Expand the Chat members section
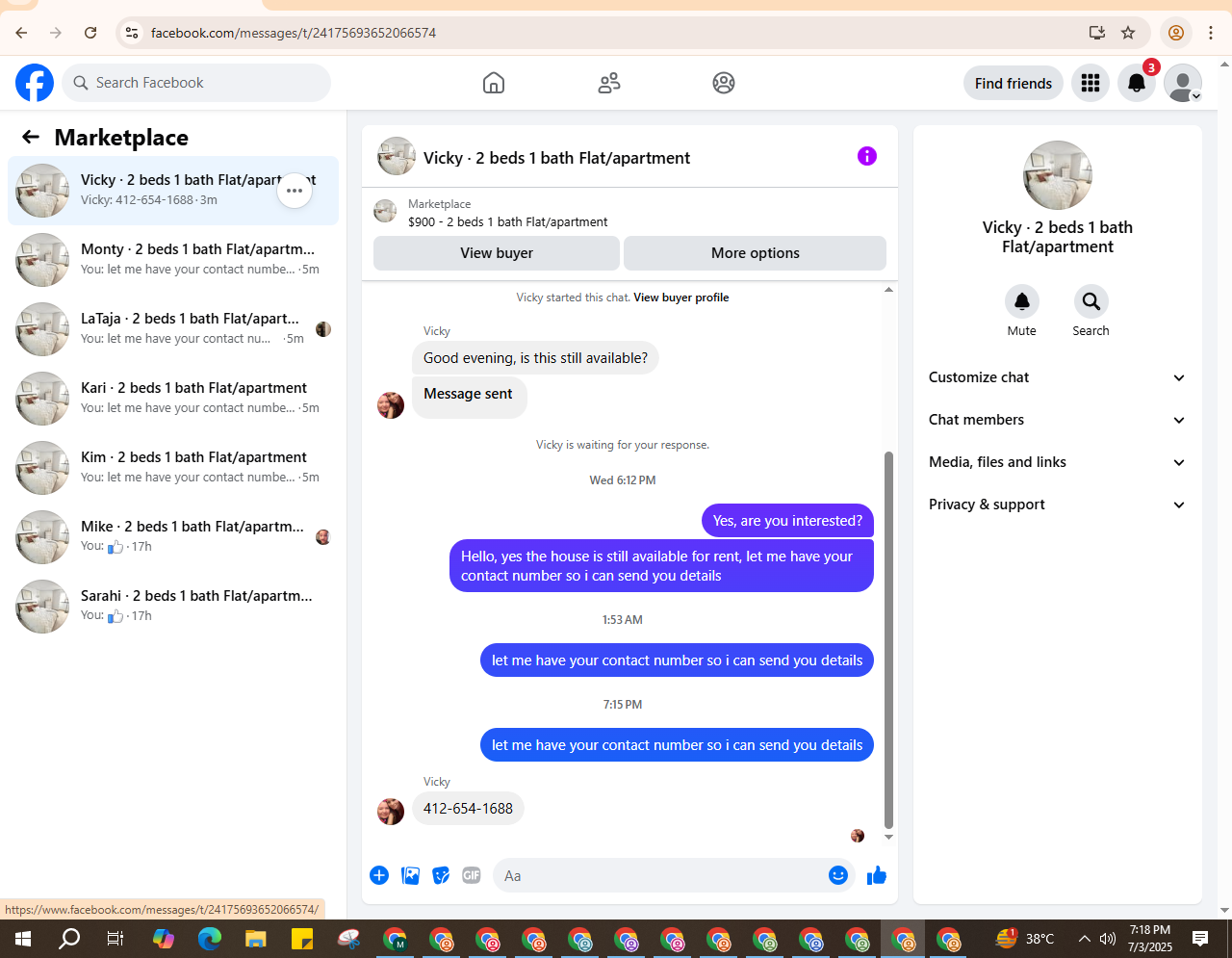The height and width of the screenshot is (958, 1232). coord(1057,420)
